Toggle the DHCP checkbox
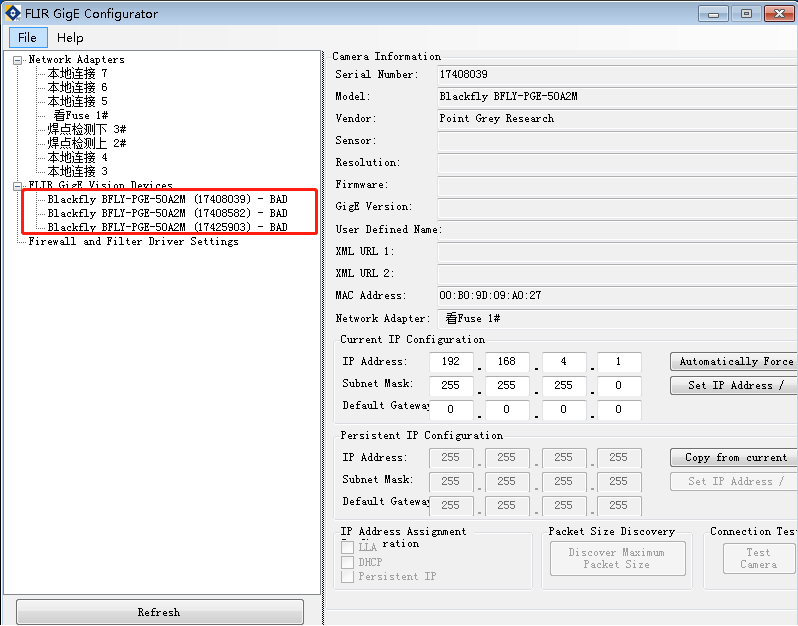The height and width of the screenshot is (626, 798). [x=348, y=562]
